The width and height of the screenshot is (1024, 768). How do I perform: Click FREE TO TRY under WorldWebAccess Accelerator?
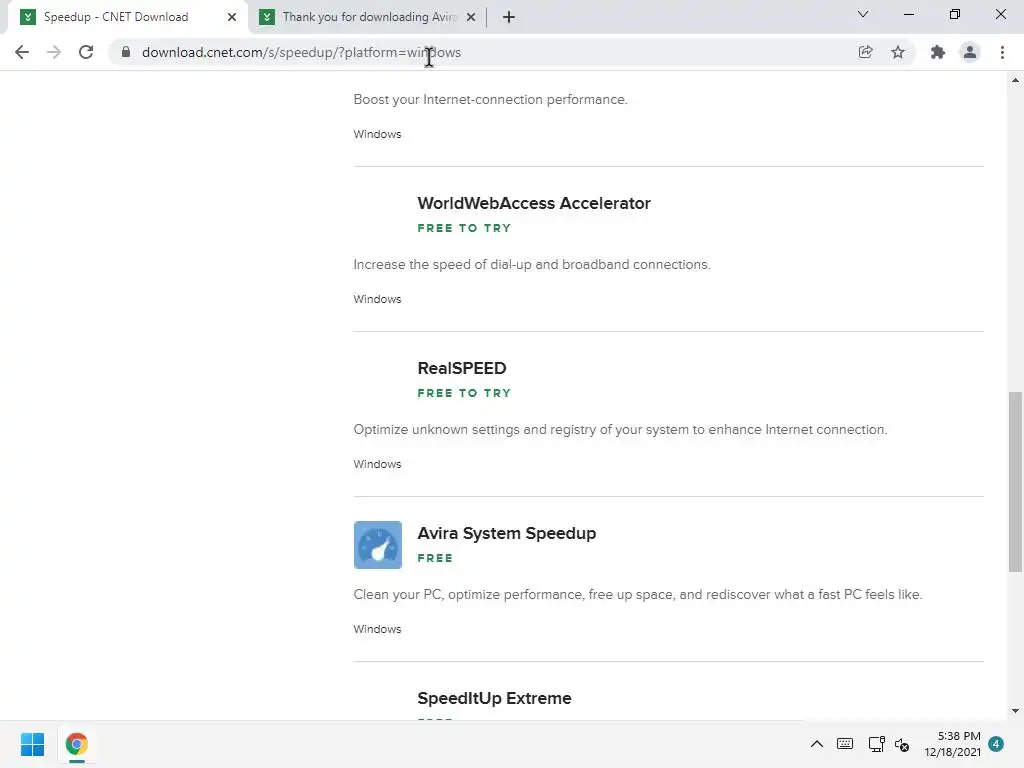(464, 228)
